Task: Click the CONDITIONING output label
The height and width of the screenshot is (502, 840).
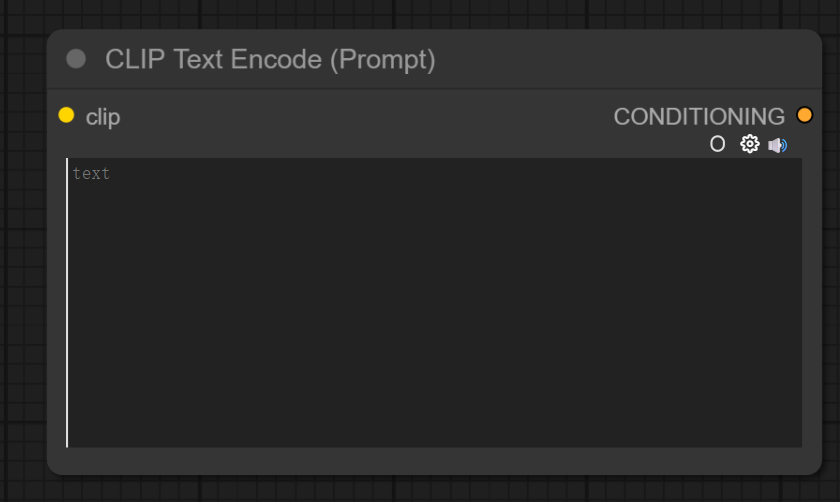Action: (x=699, y=117)
